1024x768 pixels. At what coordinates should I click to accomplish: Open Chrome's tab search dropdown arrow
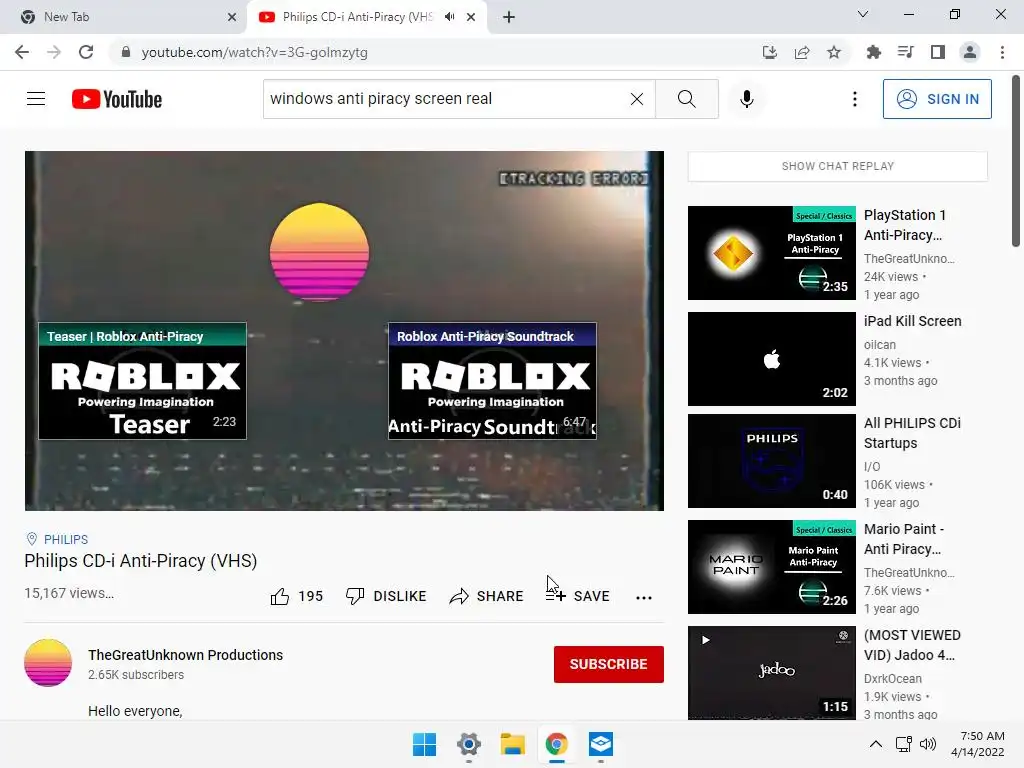click(x=863, y=14)
